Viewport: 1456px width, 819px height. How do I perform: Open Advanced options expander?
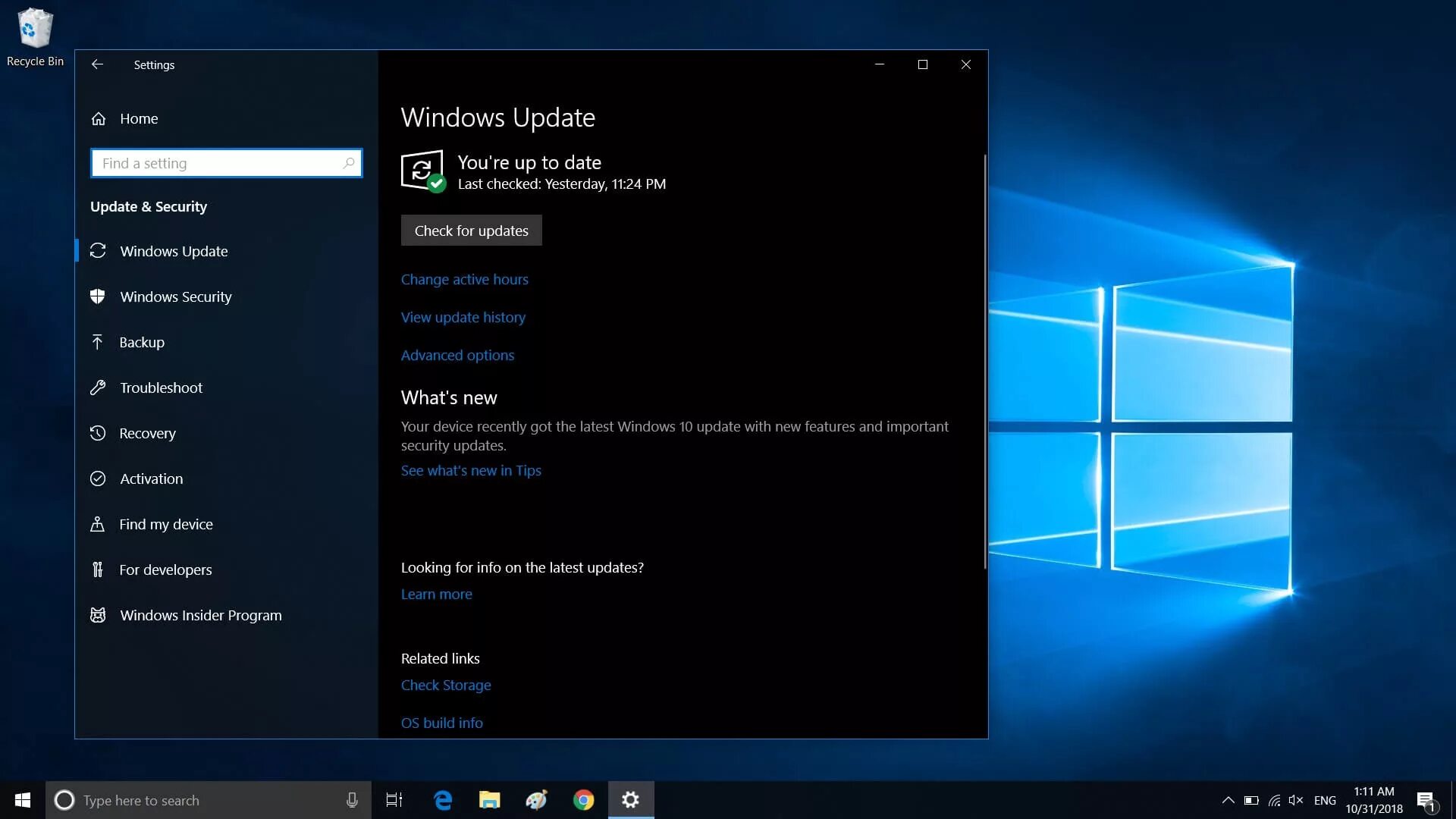pos(457,354)
